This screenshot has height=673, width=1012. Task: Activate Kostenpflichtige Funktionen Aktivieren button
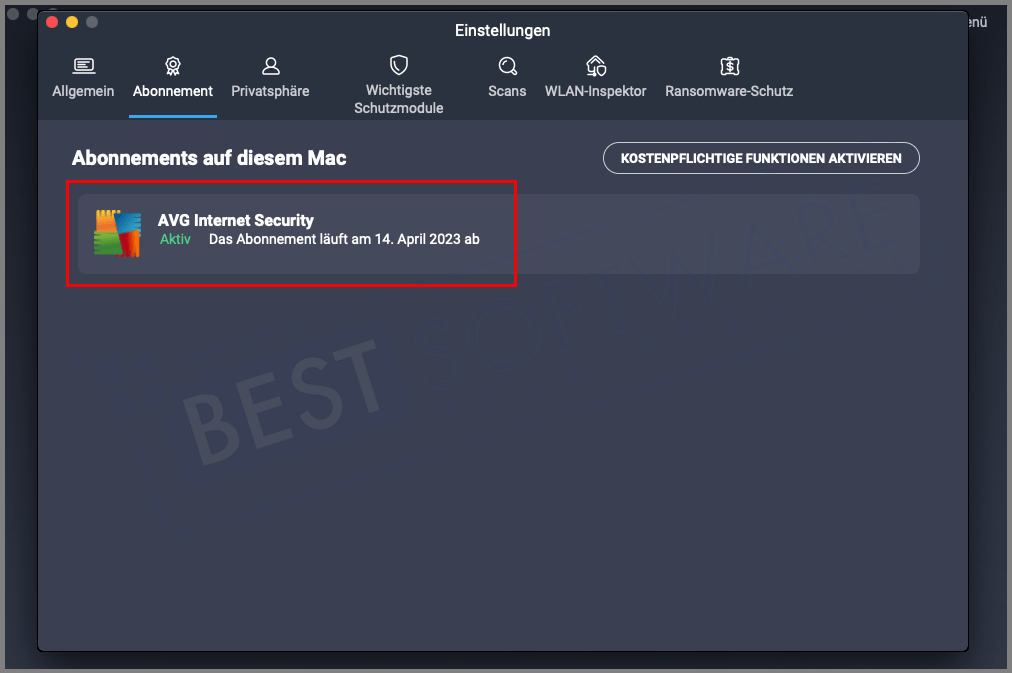point(761,157)
